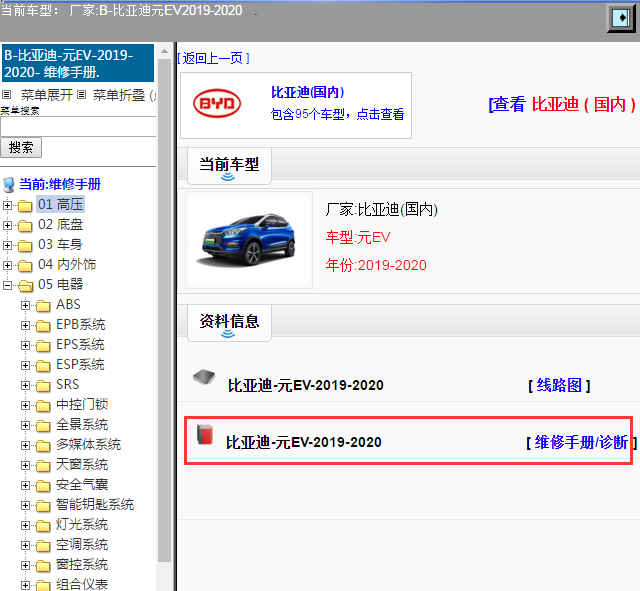Expand the 03 车身 tree node
Image resolution: width=640 pixels, height=591 pixels.
[x=7, y=245]
